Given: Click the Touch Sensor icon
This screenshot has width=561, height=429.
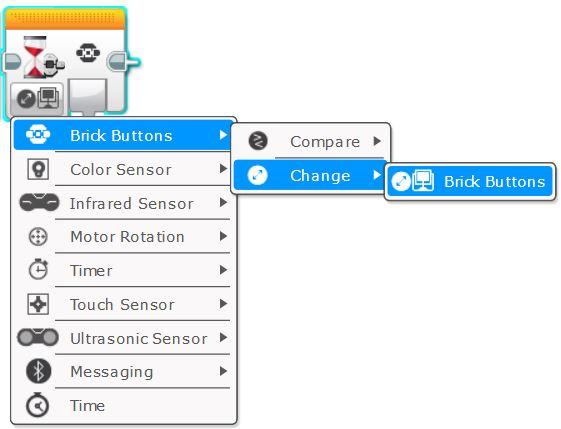Looking at the screenshot, I should (38, 304).
